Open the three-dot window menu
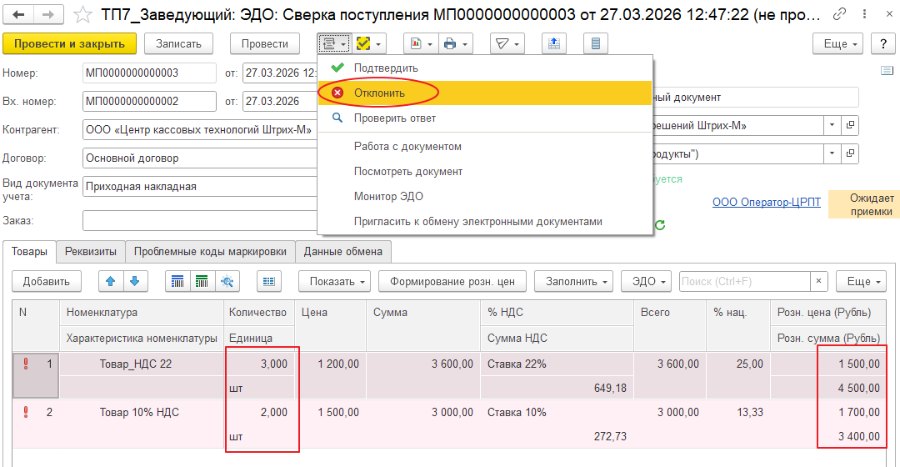 pos(864,14)
